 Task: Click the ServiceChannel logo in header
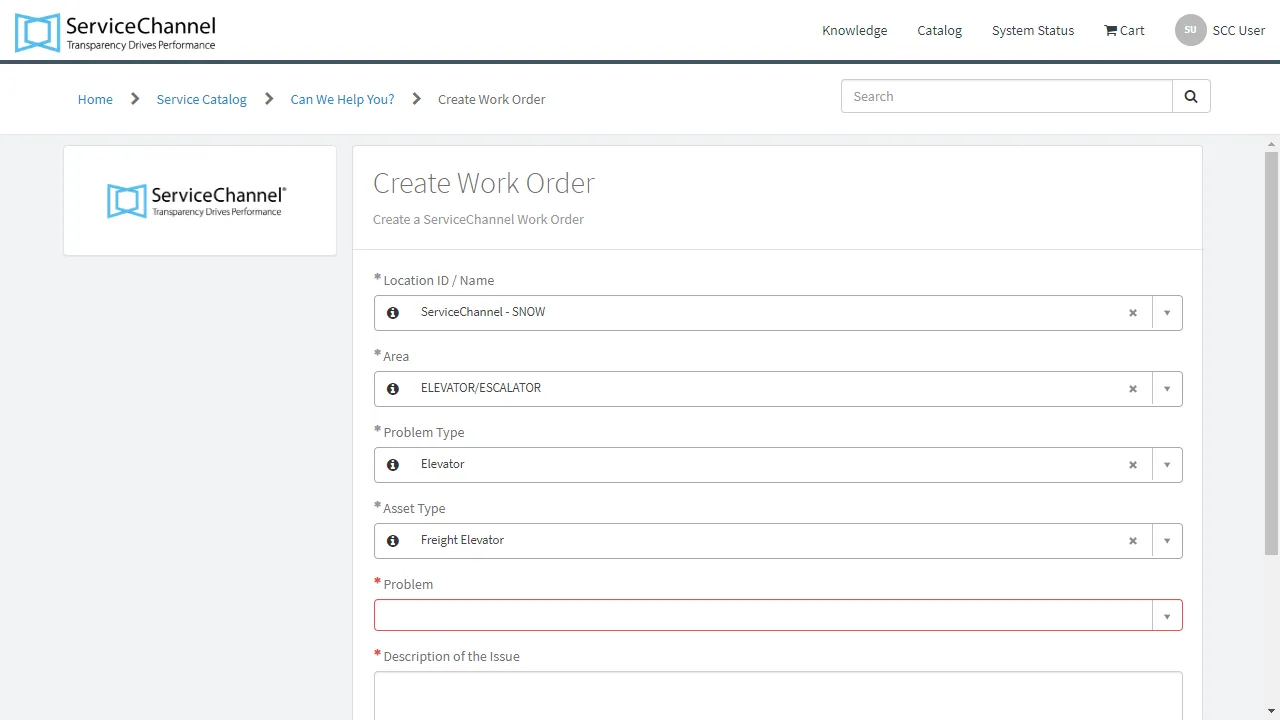(115, 32)
